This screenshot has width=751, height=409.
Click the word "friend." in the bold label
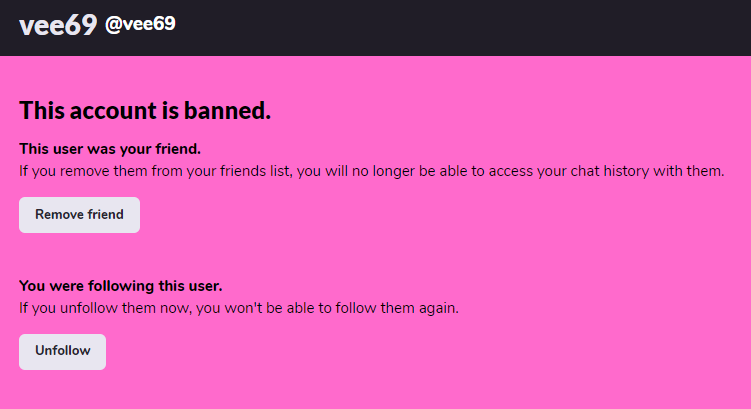(177, 149)
